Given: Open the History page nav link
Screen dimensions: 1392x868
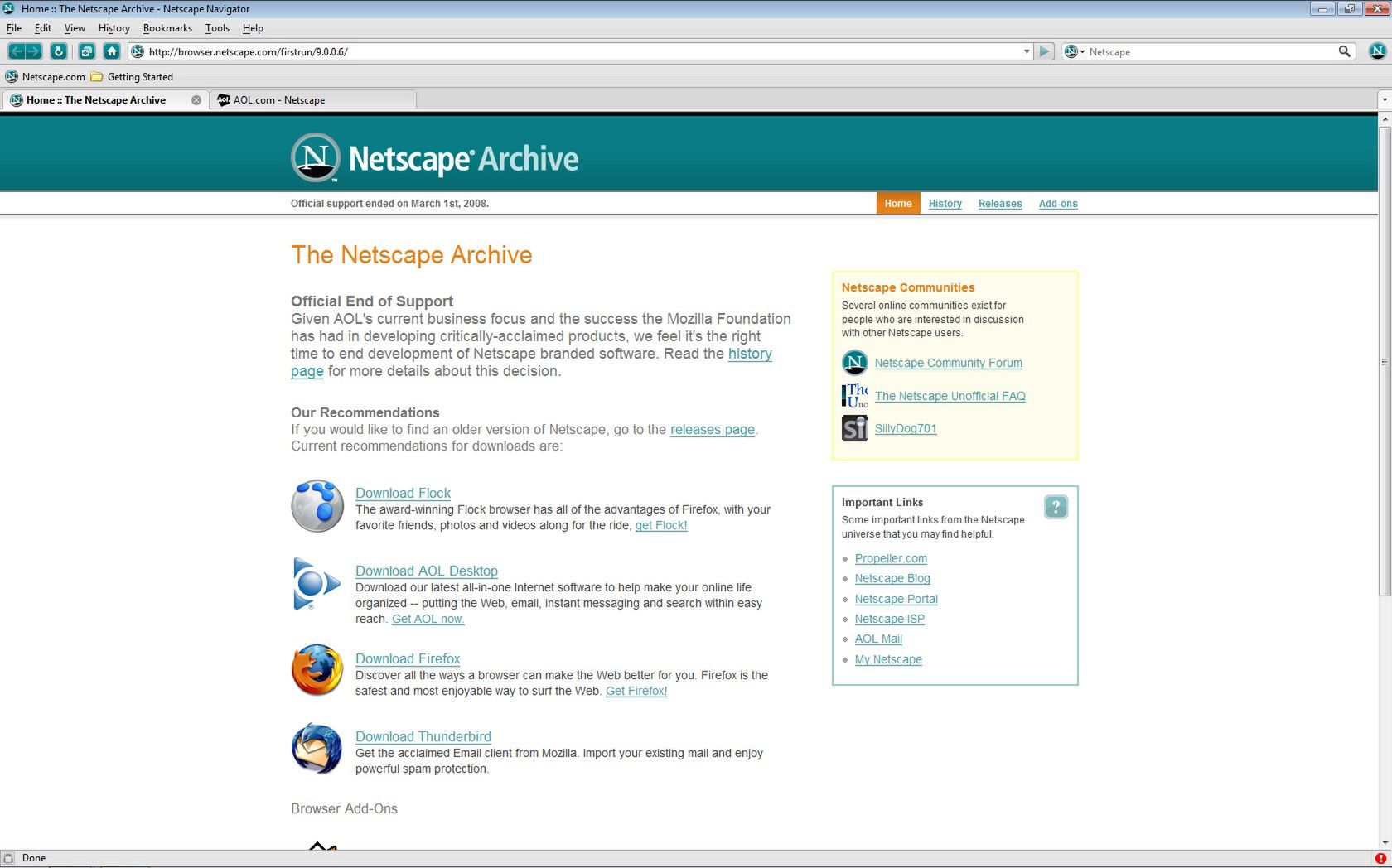Looking at the screenshot, I should click(x=945, y=203).
